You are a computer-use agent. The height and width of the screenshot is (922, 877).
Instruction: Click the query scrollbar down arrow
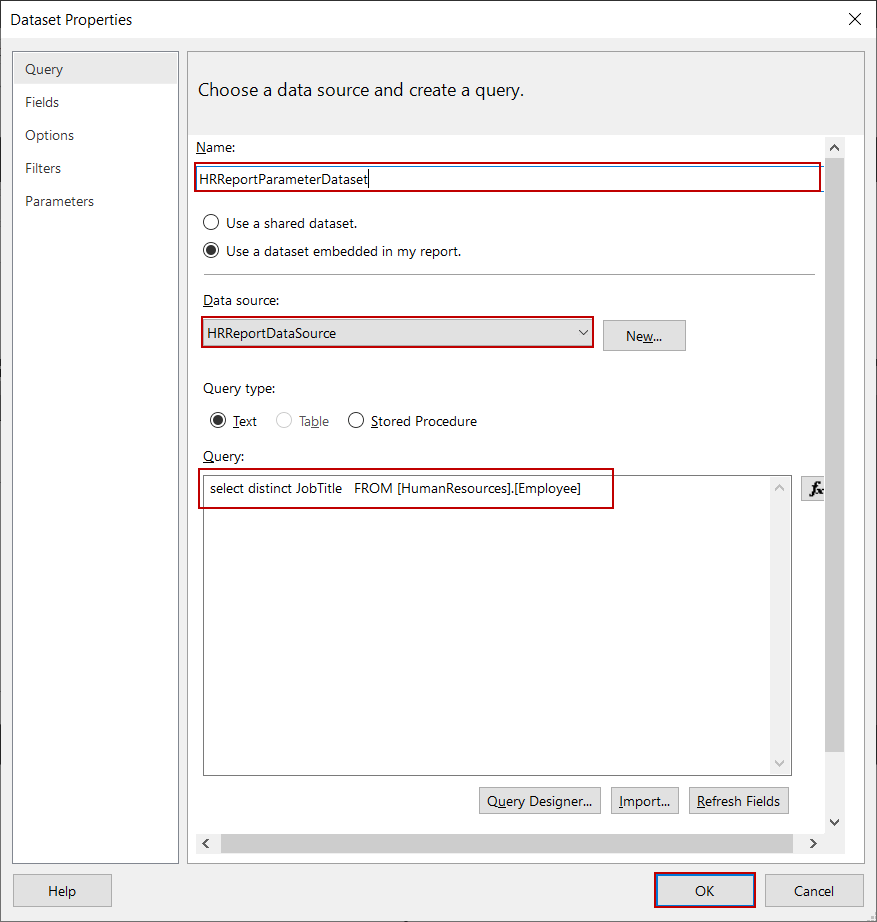click(779, 763)
